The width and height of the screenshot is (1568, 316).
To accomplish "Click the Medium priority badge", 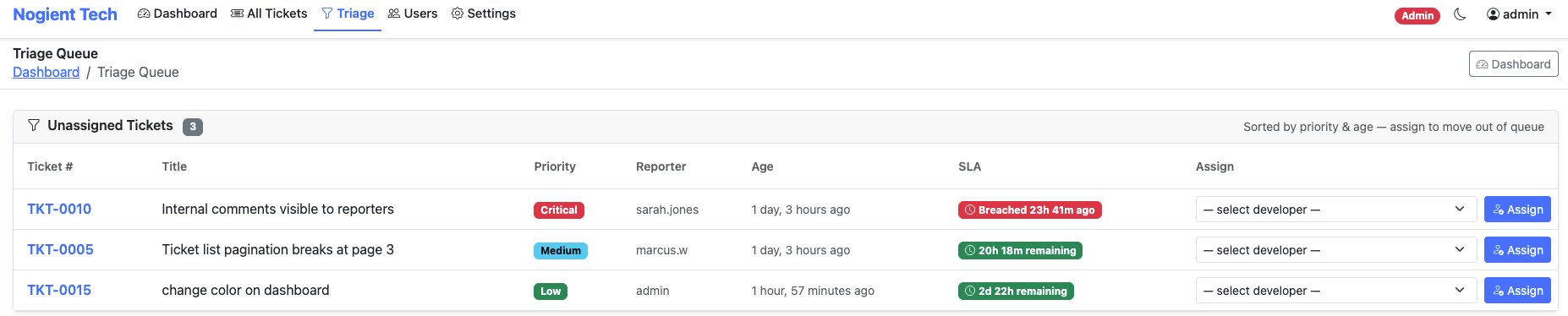I will 561,251.
